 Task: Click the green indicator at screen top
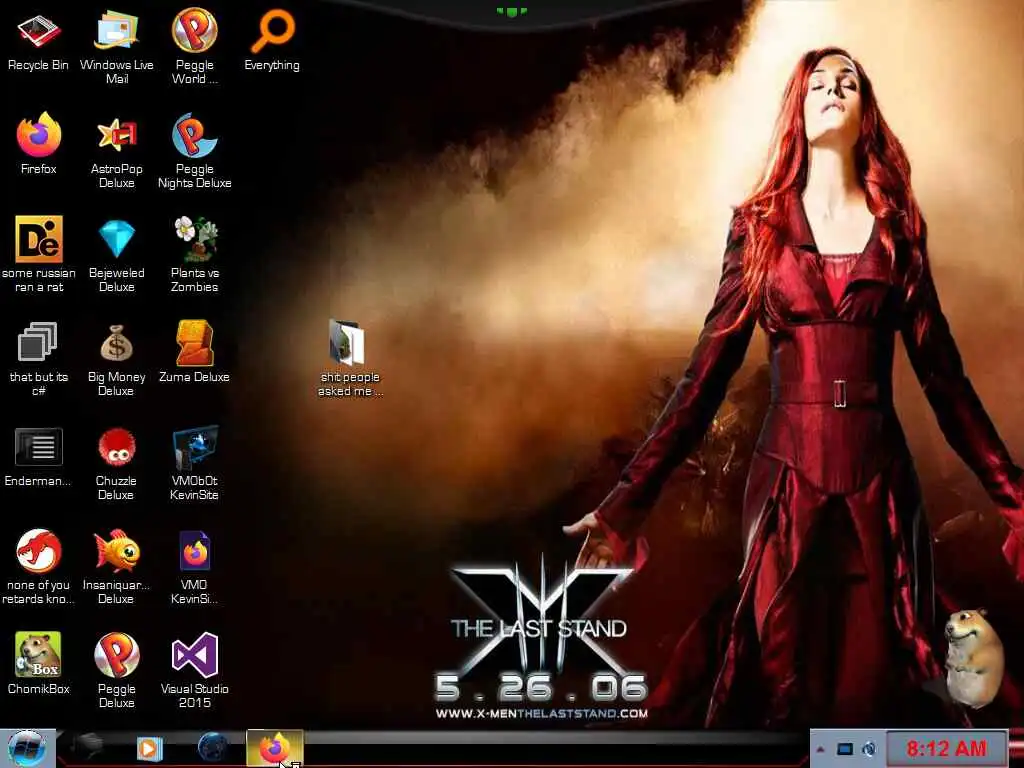coord(511,11)
